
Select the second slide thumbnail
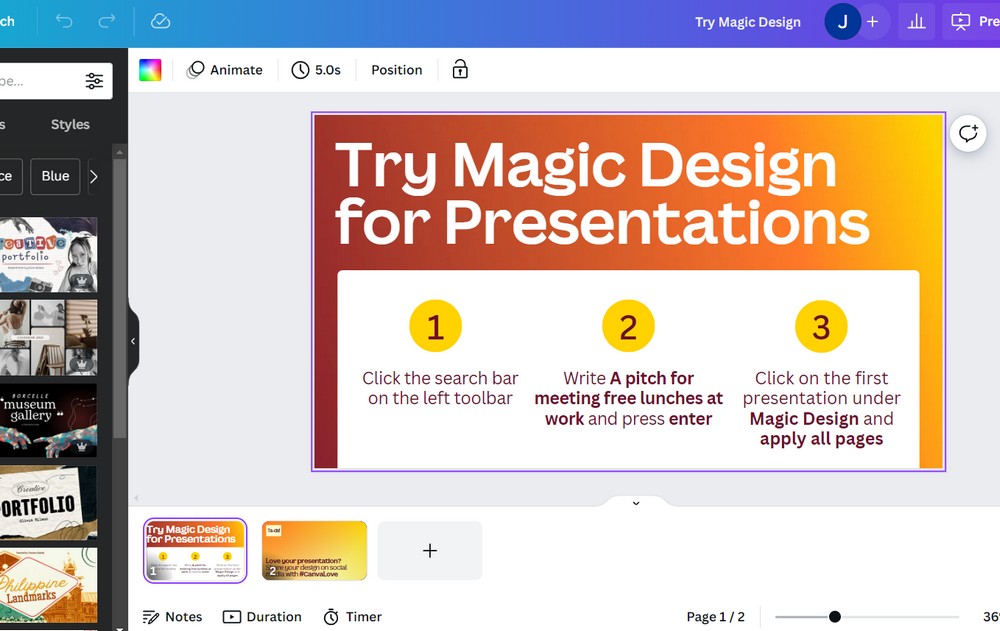[314, 550]
